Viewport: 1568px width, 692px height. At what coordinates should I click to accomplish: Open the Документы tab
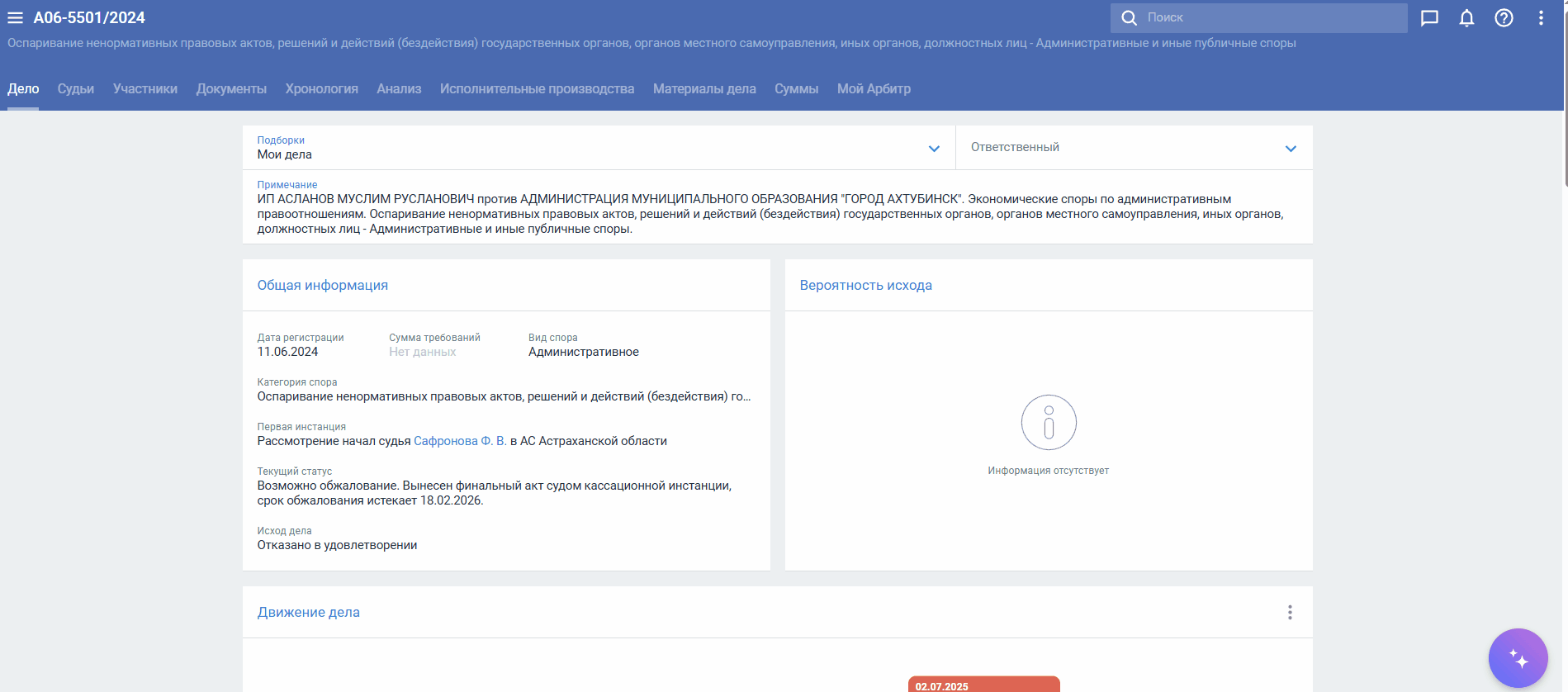pos(231,89)
